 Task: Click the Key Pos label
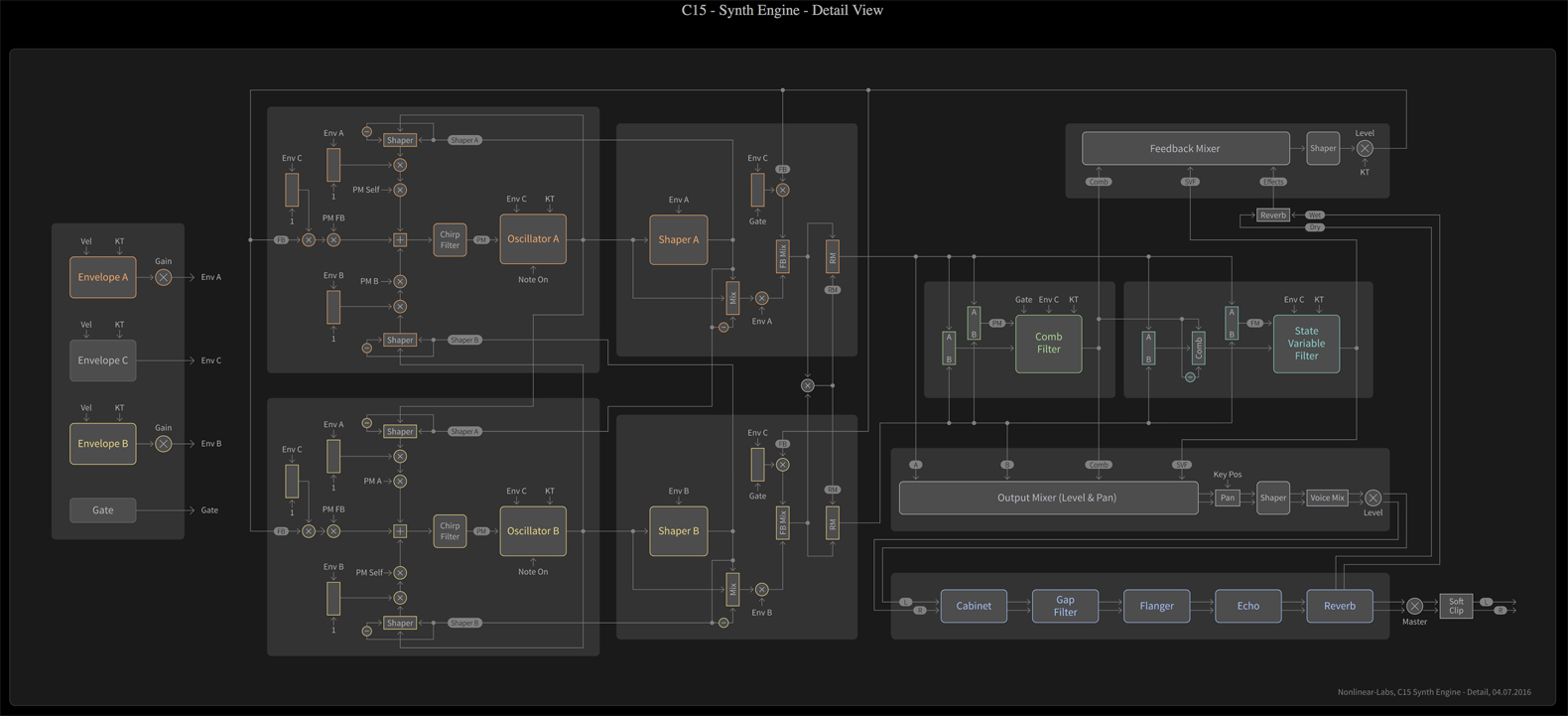pyautogui.click(x=1228, y=475)
